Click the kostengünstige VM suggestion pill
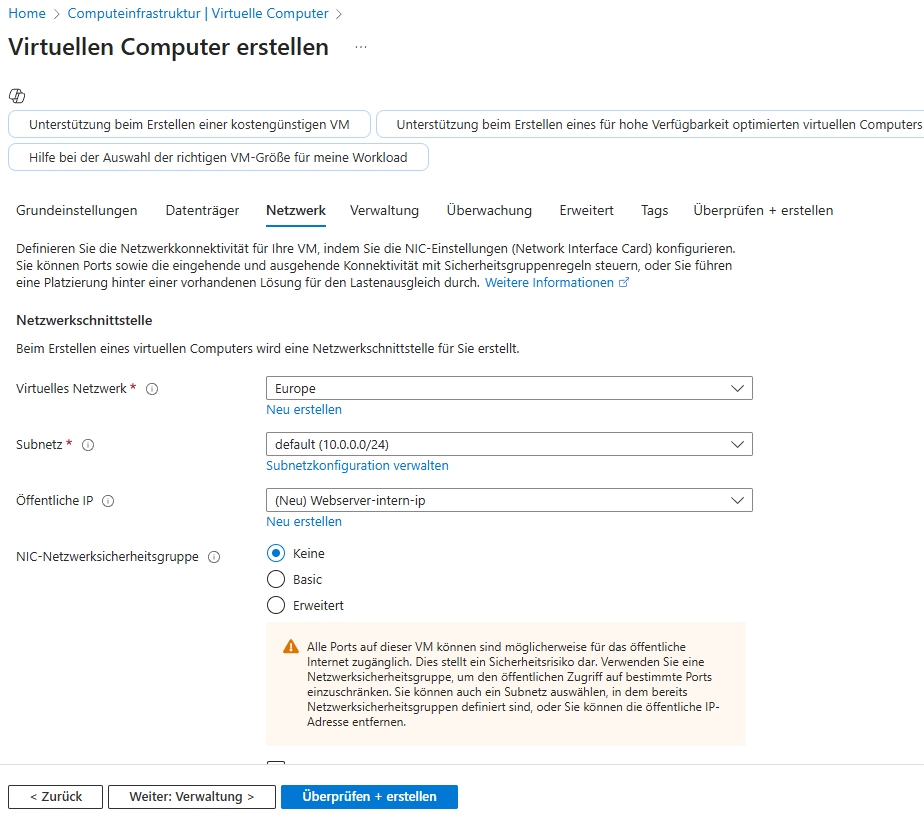Viewport: 924px width, 833px height. (x=189, y=125)
